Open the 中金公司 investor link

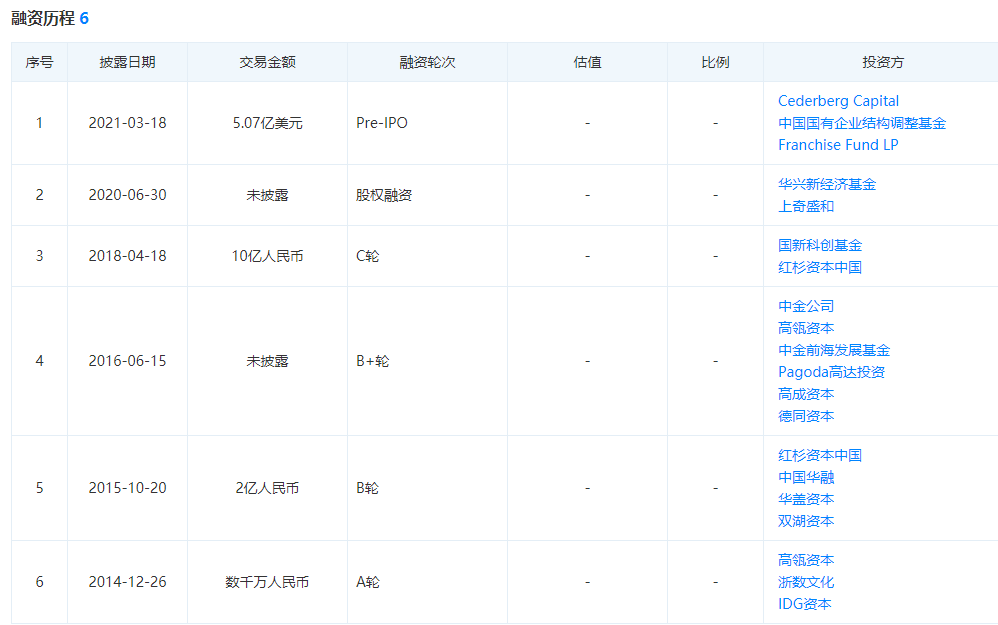pyautogui.click(x=806, y=307)
